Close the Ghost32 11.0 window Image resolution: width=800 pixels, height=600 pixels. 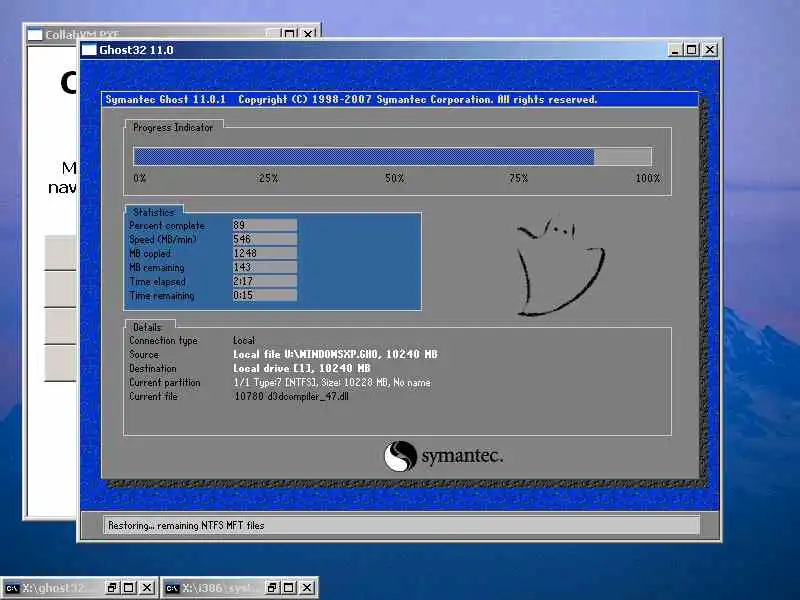pos(710,49)
